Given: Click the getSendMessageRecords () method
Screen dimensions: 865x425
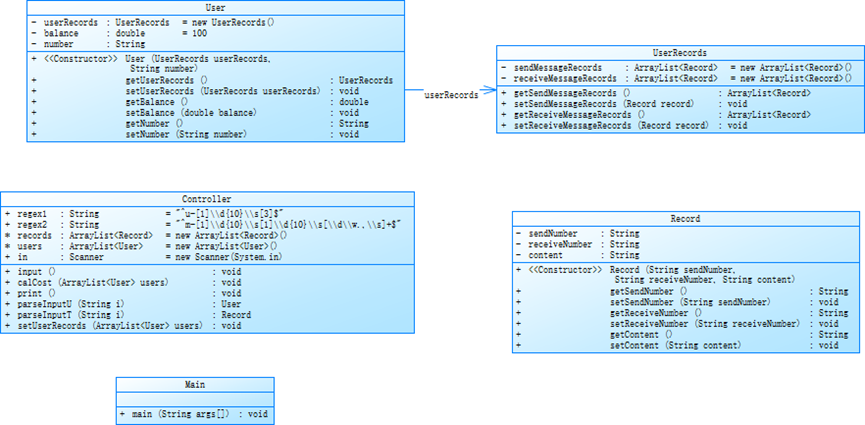Looking at the screenshot, I should point(656,93).
